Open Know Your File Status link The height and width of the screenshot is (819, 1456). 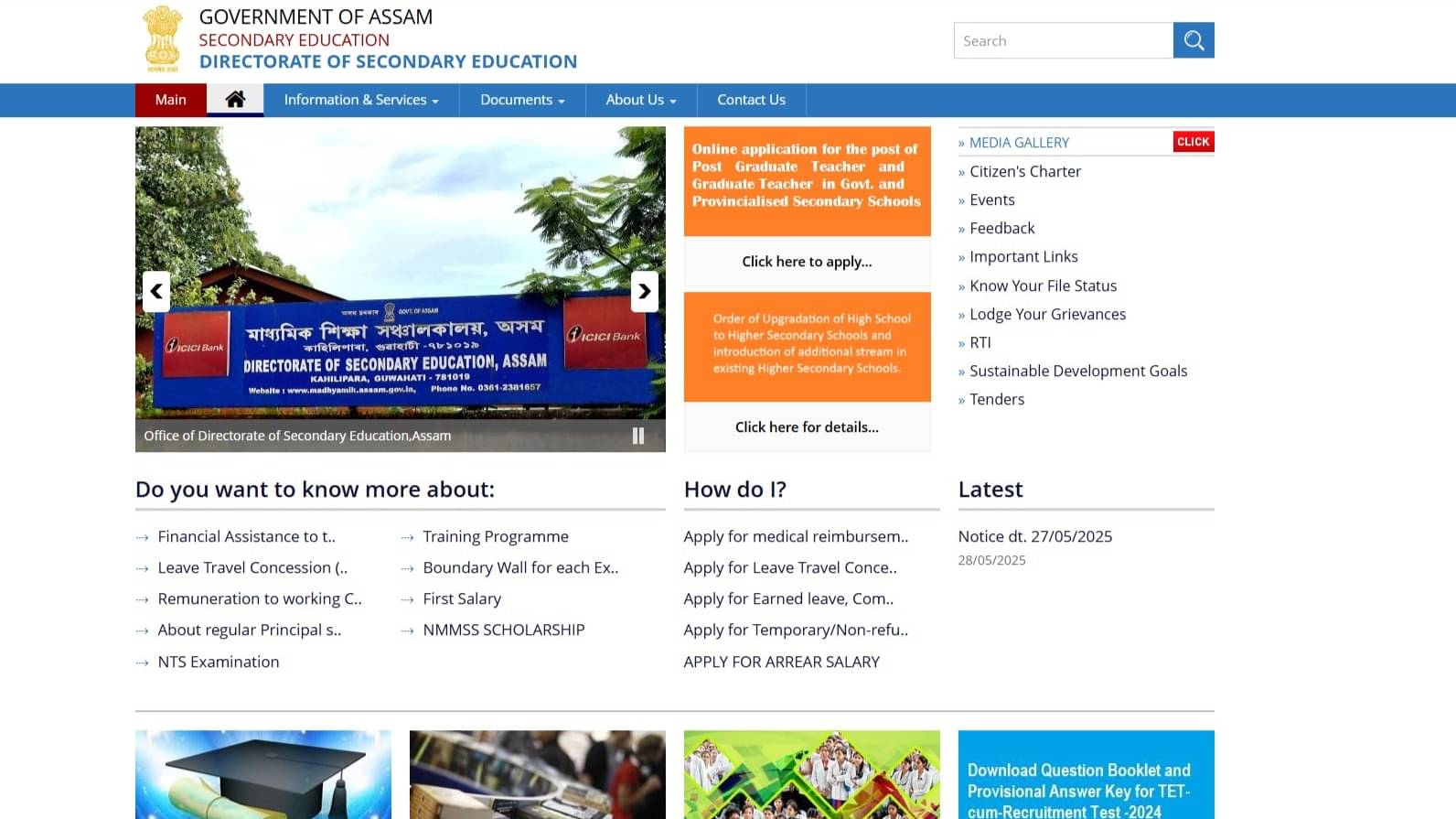click(x=1044, y=286)
